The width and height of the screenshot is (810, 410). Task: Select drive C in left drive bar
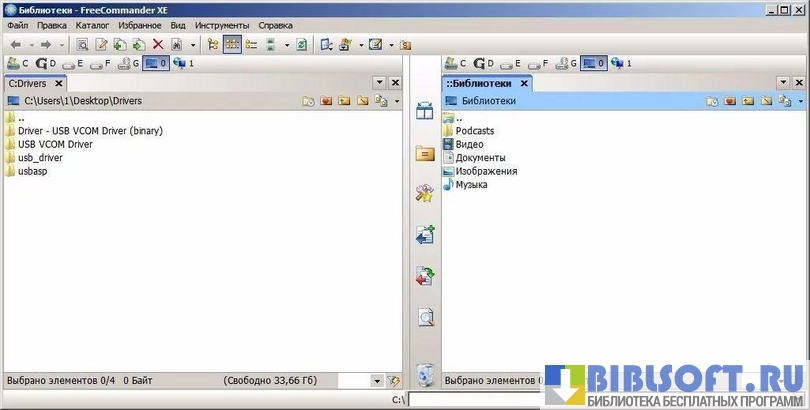pyautogui.click(x=18, y=64)
